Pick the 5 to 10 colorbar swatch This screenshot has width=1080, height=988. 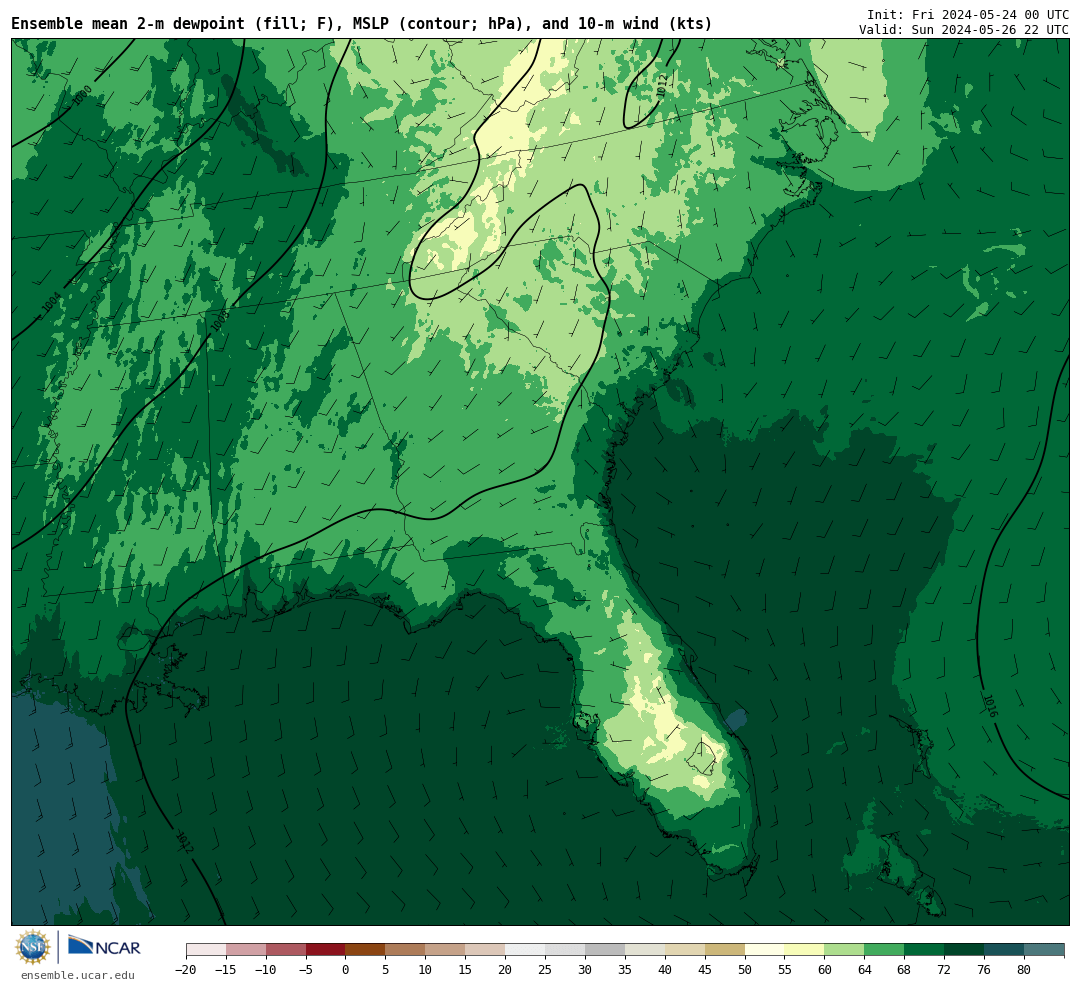pos(406,950)
